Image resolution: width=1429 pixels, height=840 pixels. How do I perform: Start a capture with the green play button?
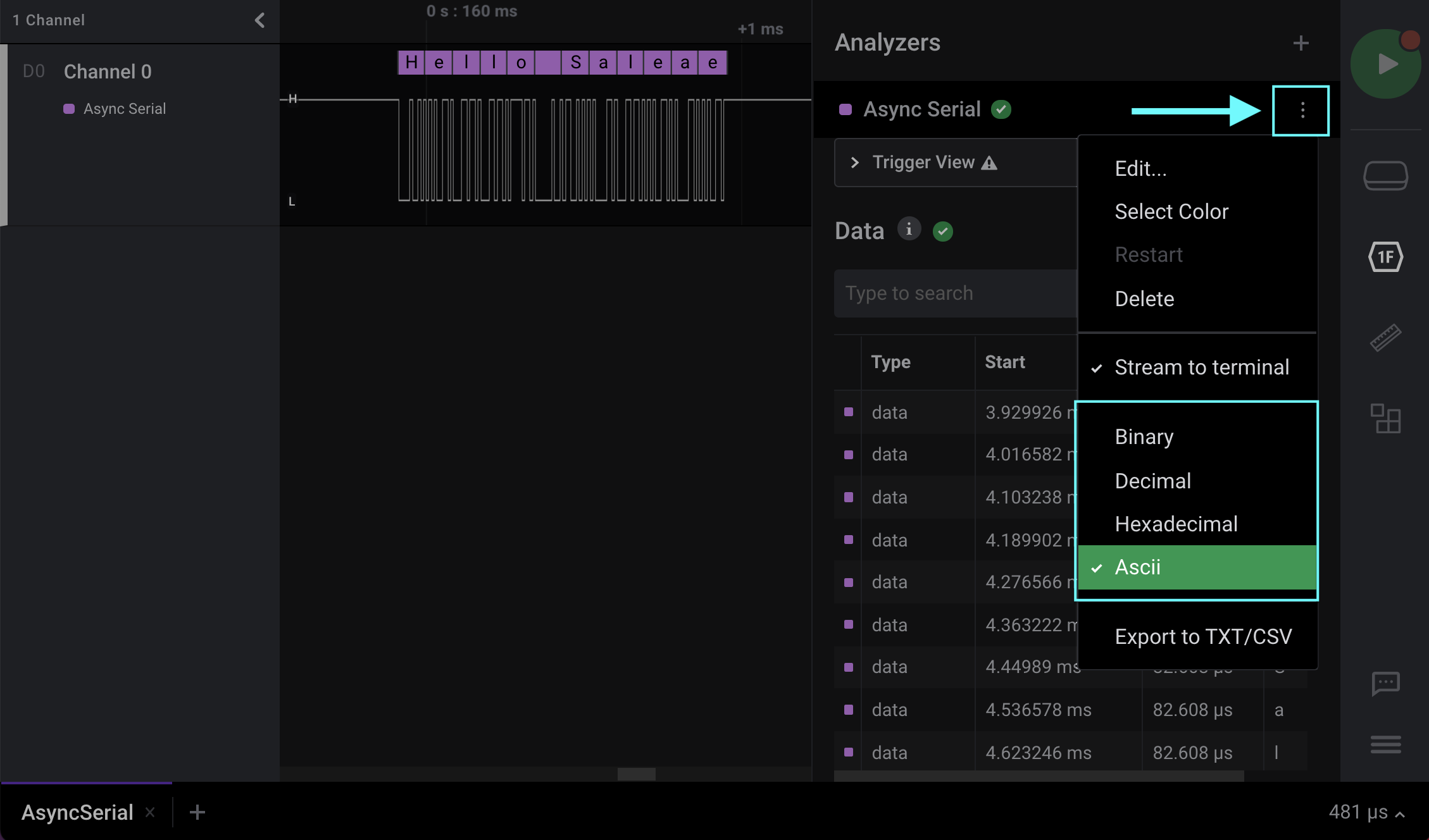coord(1386,63)
